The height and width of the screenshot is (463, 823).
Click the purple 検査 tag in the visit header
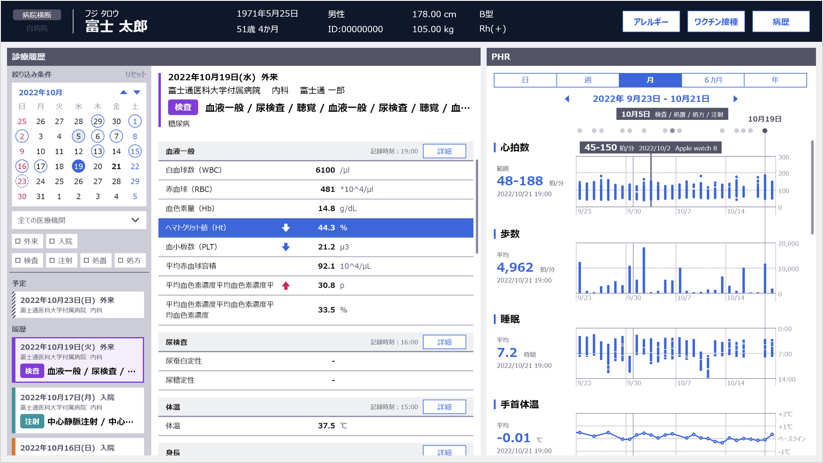coord(183,107)
